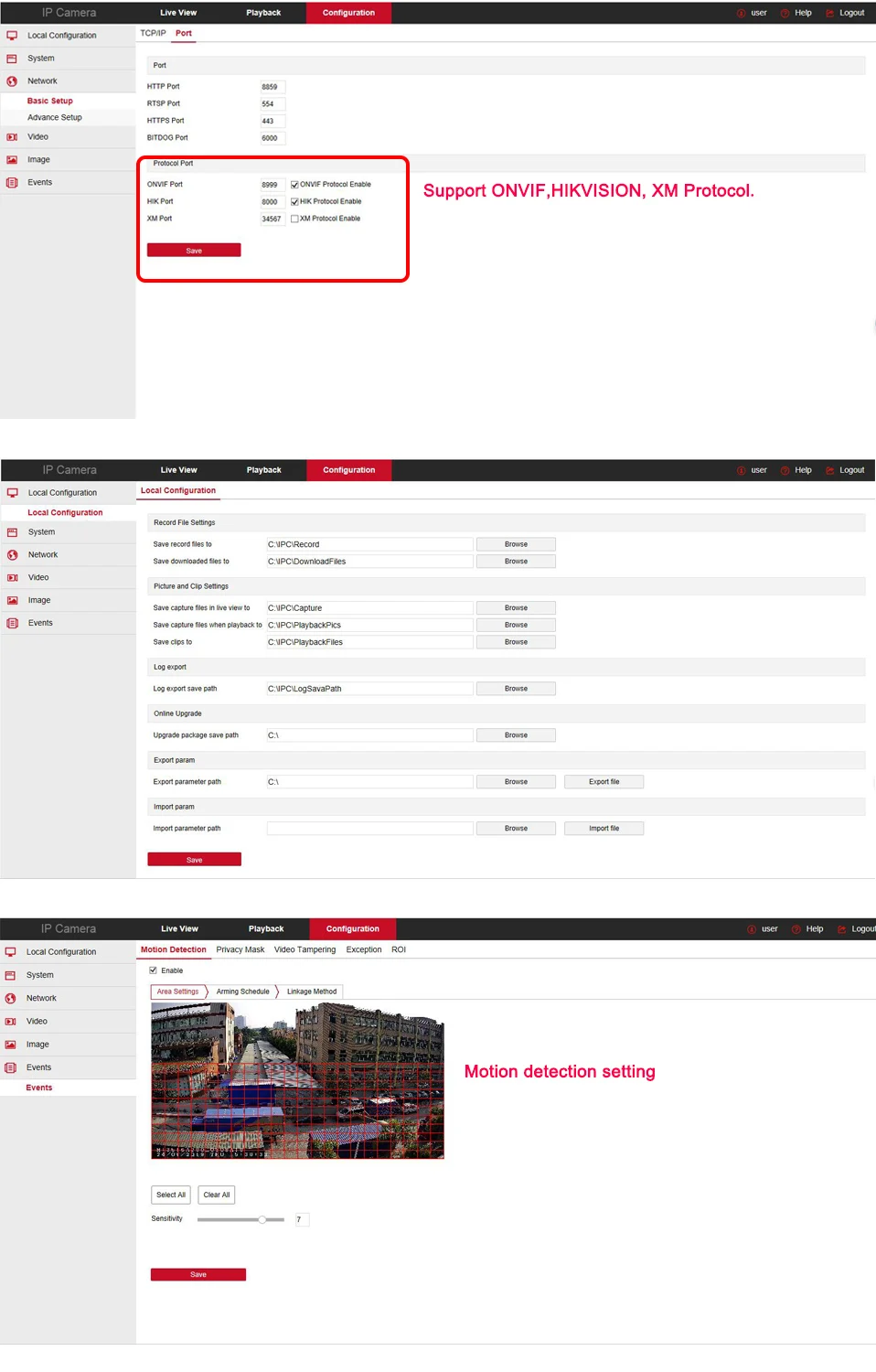Click Clear All for motion area
The image size is (876, 1372).
pos(217,1195)
